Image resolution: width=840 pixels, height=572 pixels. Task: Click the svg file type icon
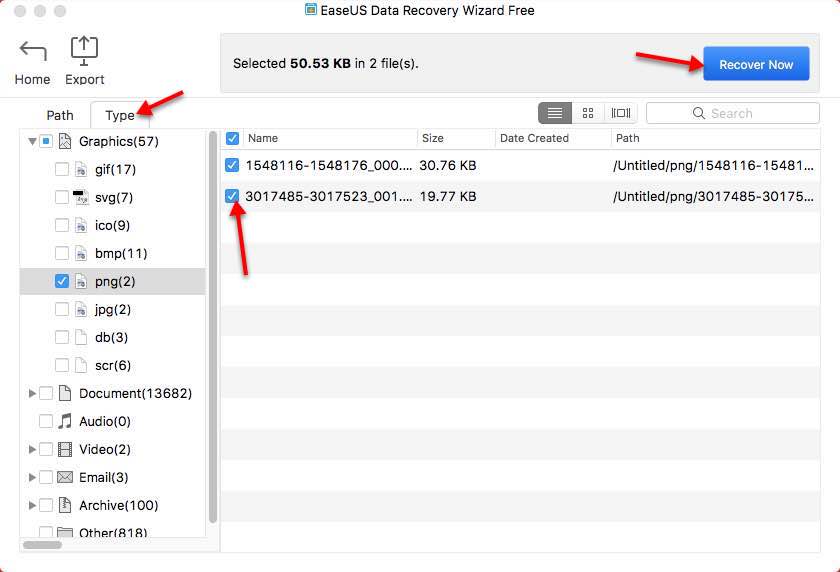(x=81, y=198)
